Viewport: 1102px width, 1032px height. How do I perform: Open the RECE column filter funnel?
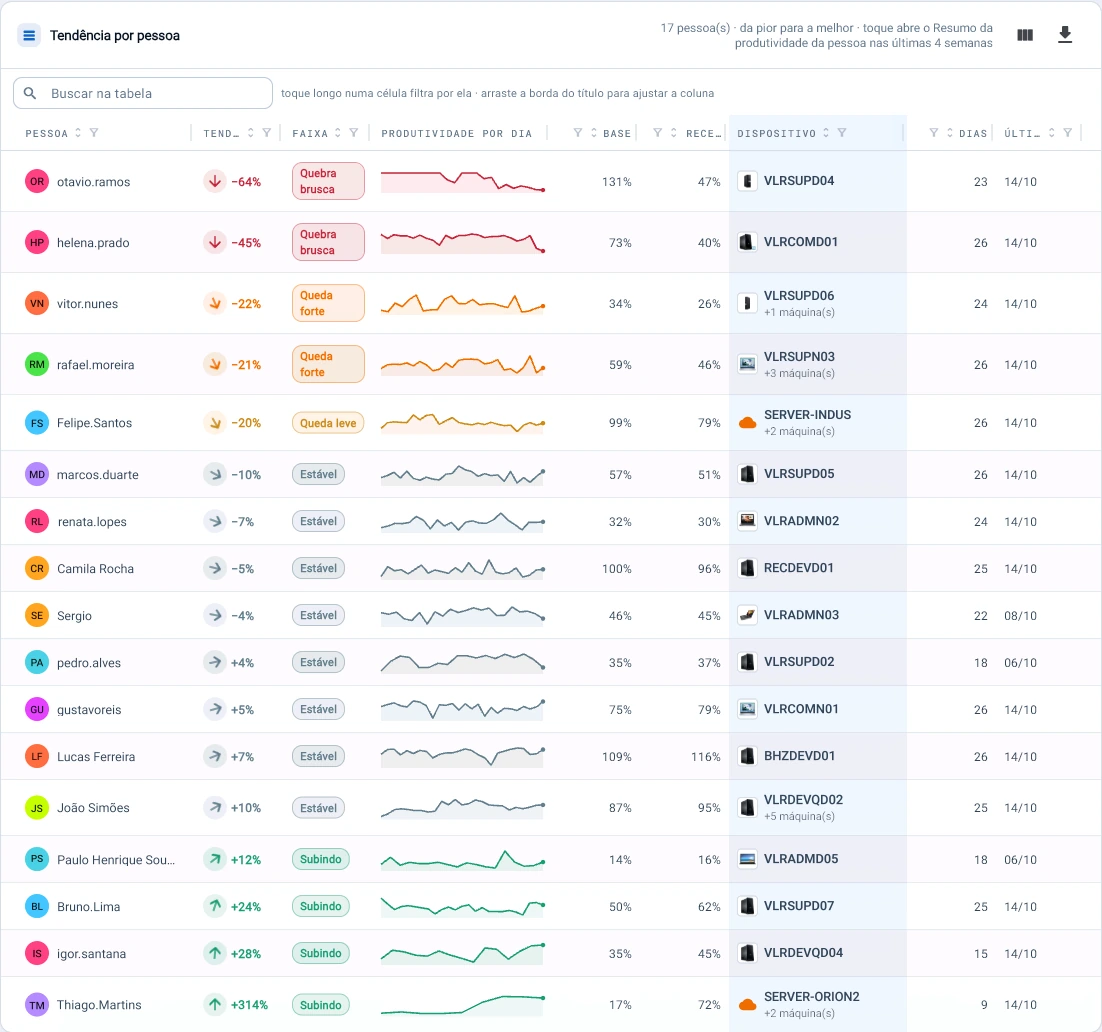[658, 133]
